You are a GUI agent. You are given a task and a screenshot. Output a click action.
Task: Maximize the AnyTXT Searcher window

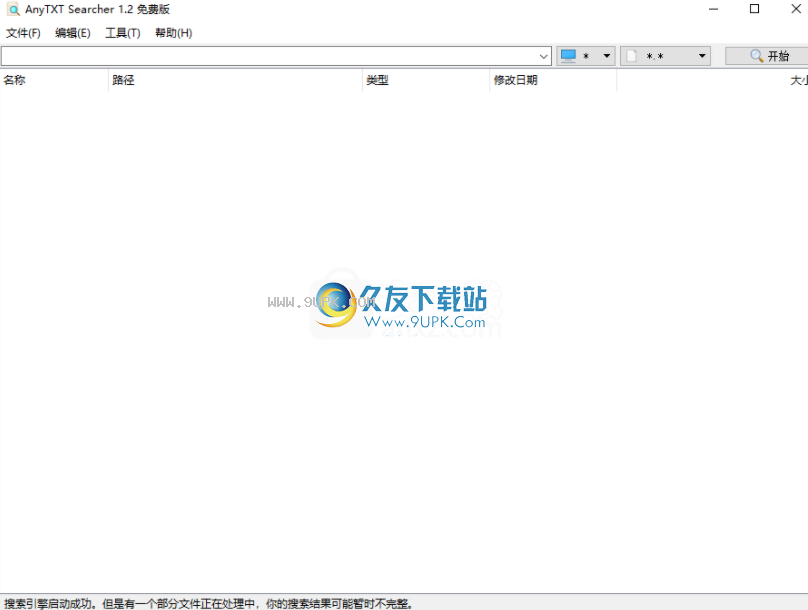[x=754, y=9]
